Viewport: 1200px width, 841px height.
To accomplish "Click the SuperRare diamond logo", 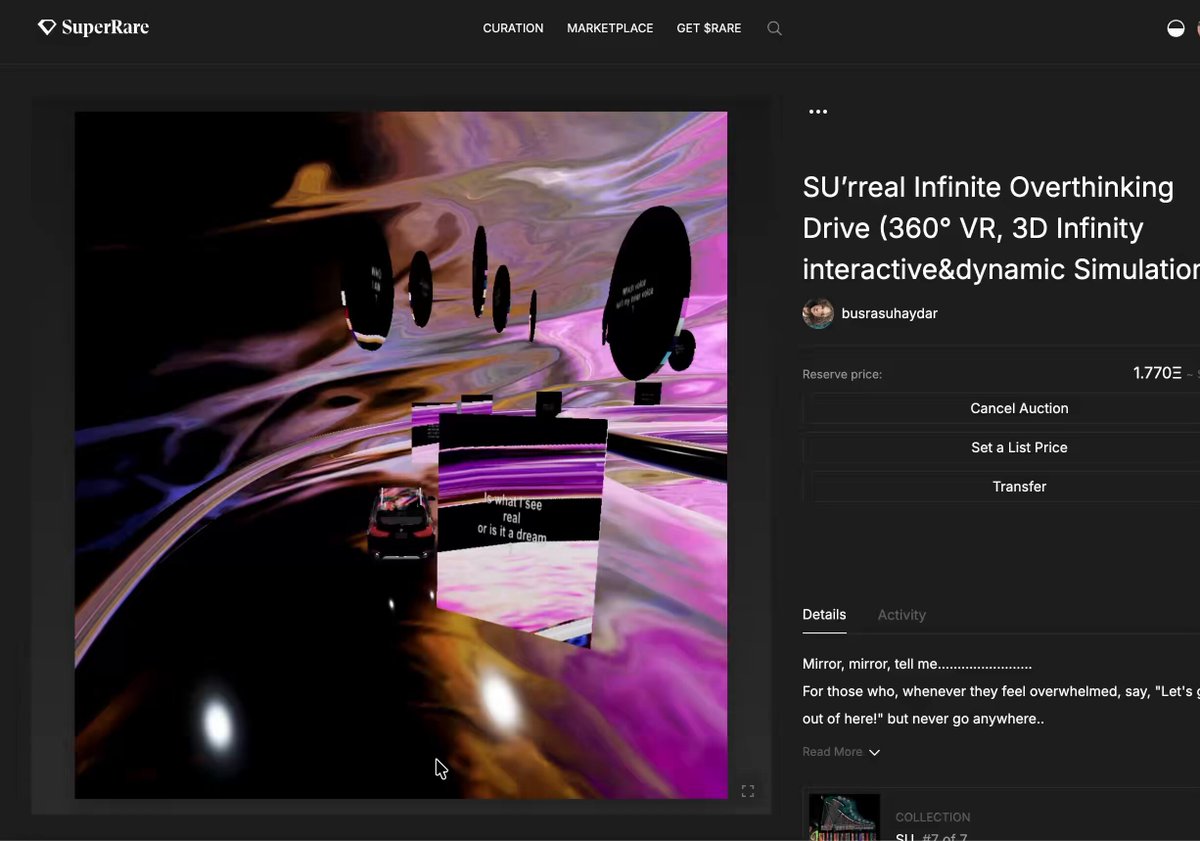I will tap(47, 27).
